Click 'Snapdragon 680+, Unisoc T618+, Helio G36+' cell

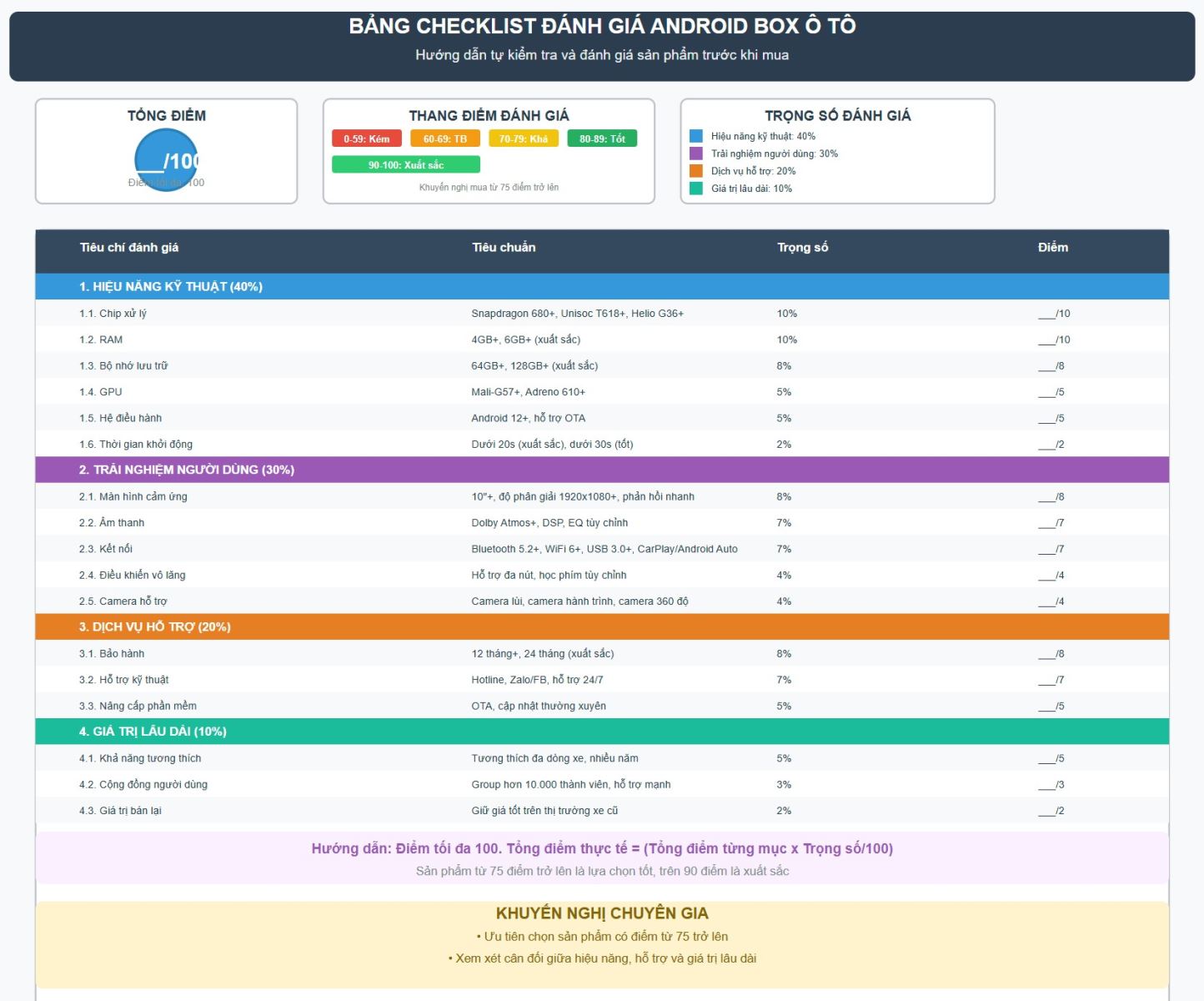click(578, 314)
